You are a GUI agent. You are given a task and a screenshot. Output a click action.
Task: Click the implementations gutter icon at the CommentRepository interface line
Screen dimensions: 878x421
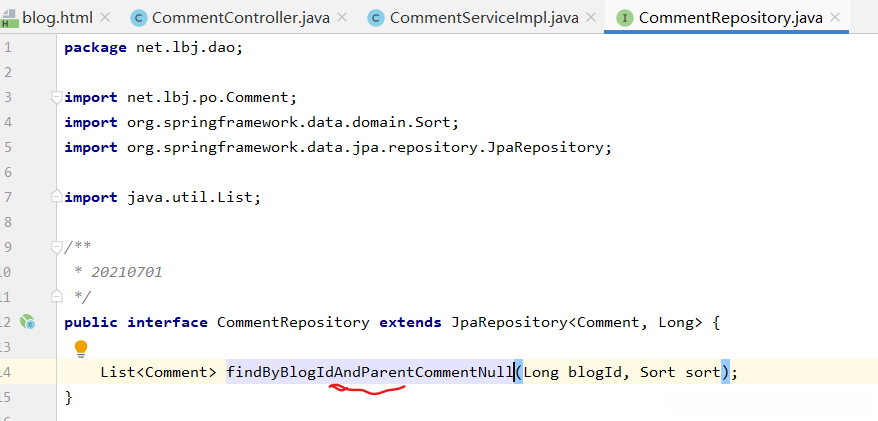[27, 322]
